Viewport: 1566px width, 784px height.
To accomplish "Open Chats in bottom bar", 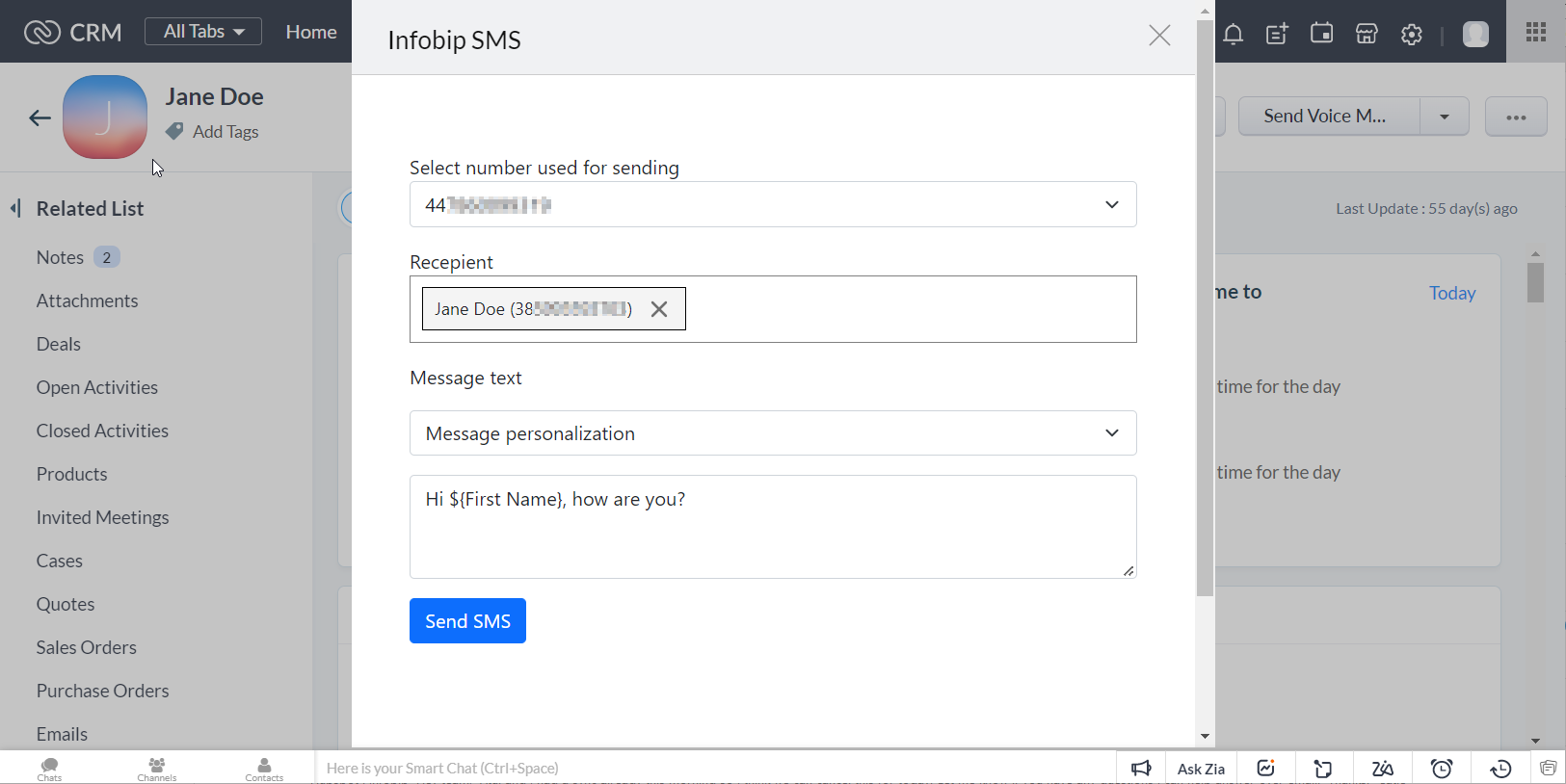I will click(49, 768).
